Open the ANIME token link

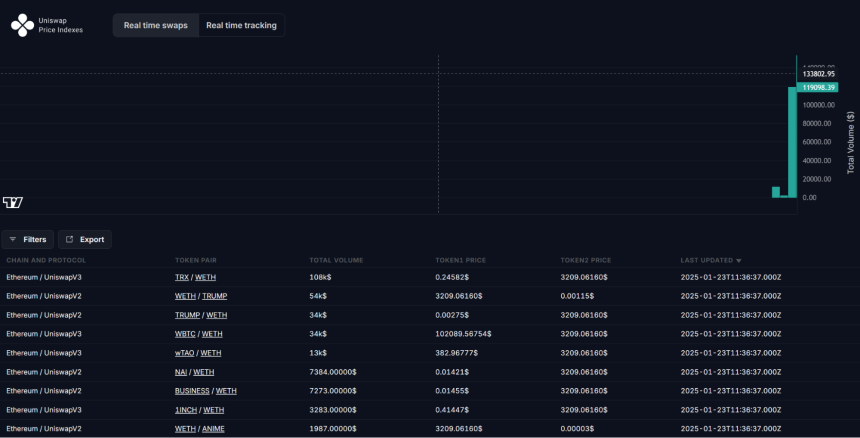213,429
